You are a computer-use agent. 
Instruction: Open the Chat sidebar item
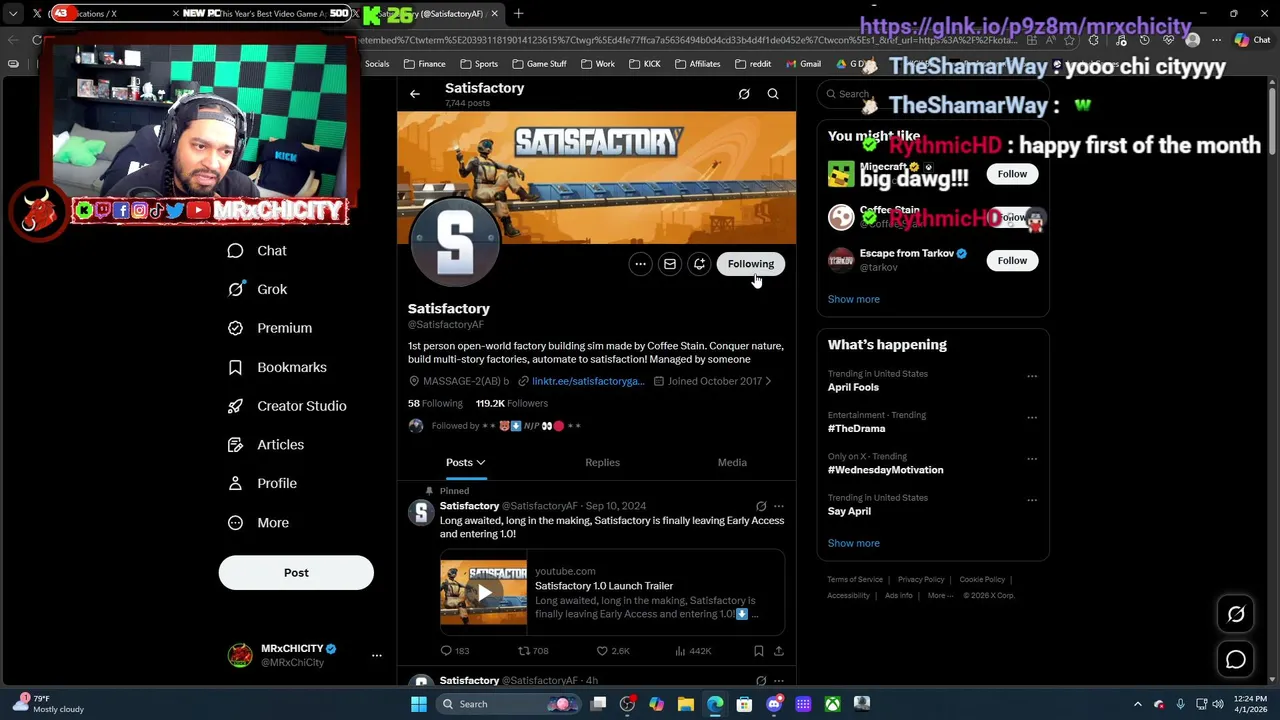click(x=257, y=251)
